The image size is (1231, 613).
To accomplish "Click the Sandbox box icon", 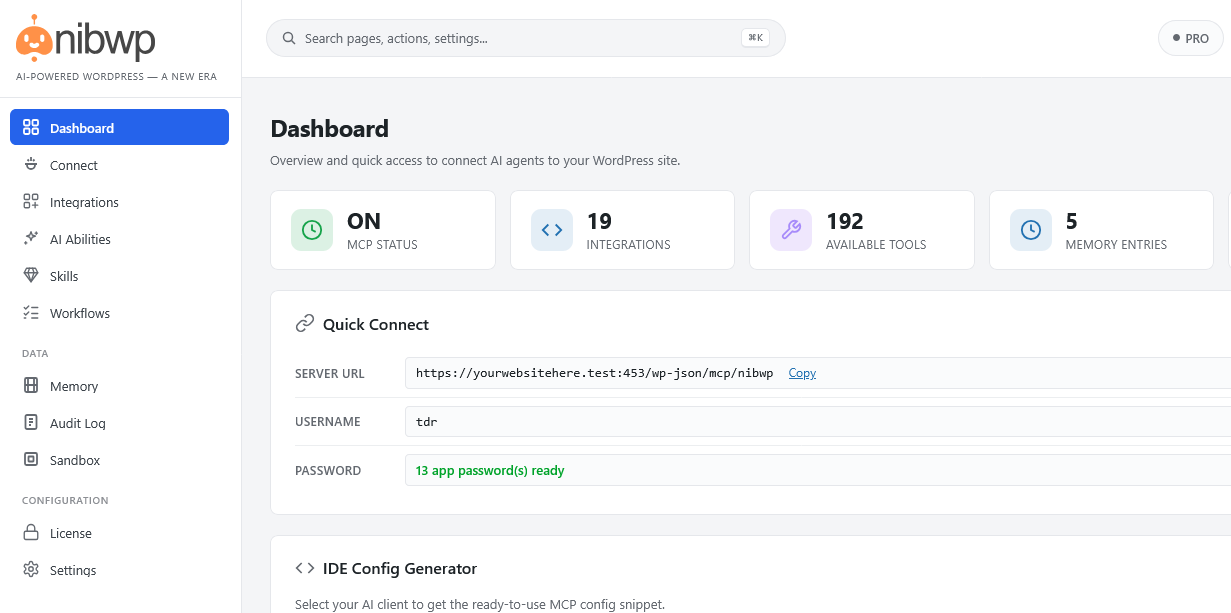I will click(x=31, y=460).
